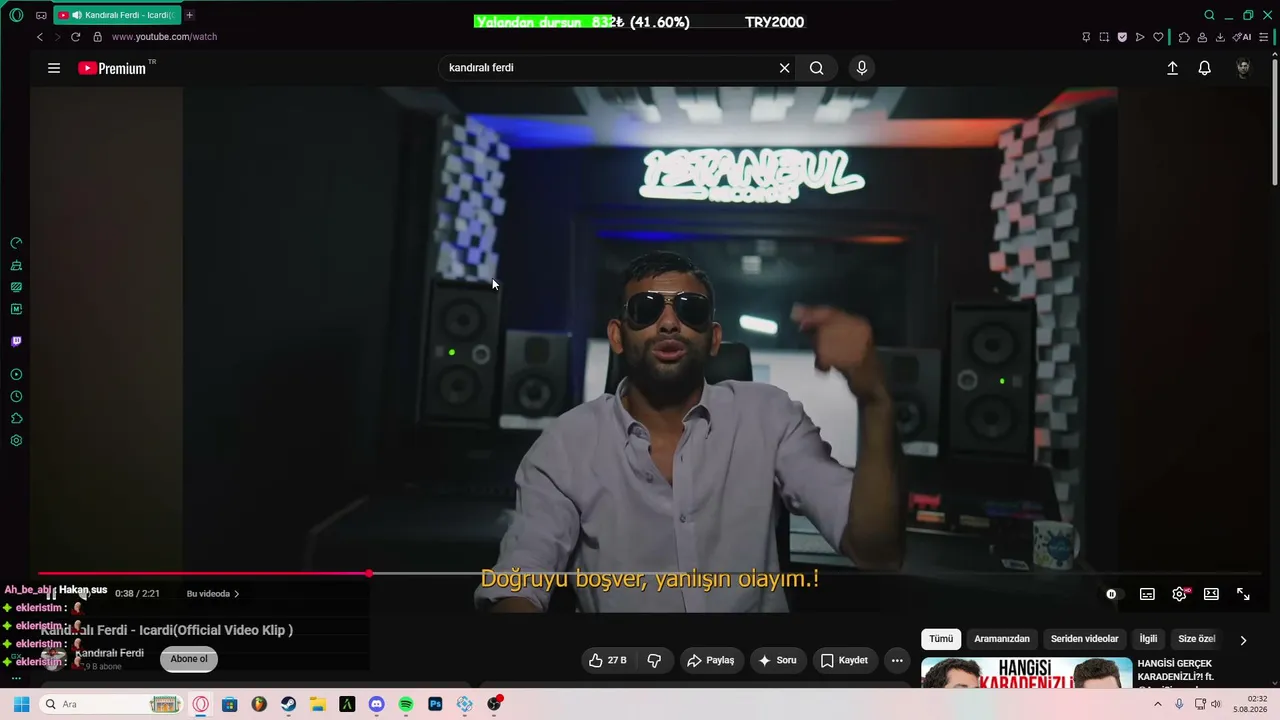Open more actions three-dot menu
The image size is (1280, 720).
point(897,660)
